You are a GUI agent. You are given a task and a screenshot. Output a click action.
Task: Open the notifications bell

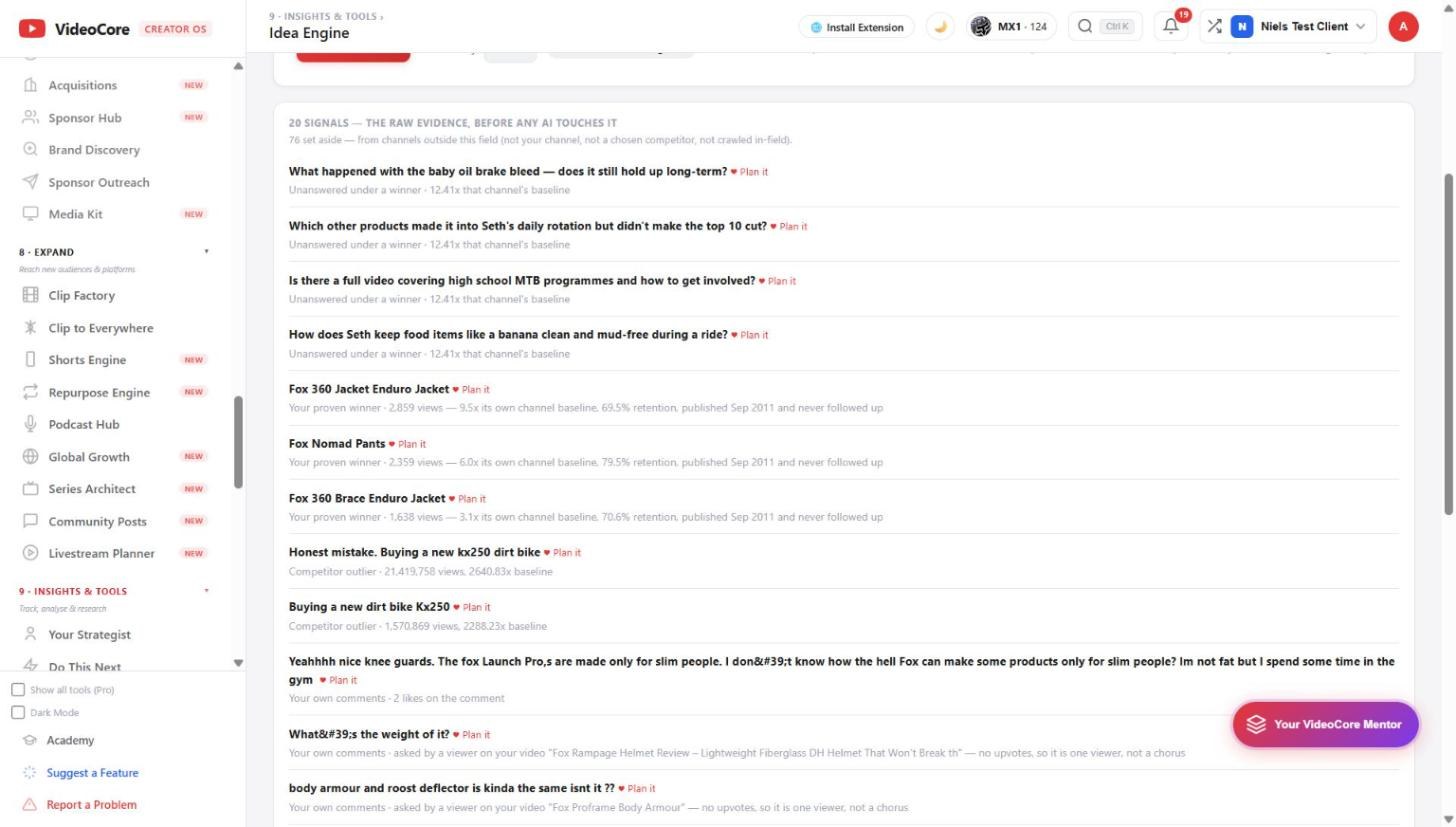tap(1171, 27)
